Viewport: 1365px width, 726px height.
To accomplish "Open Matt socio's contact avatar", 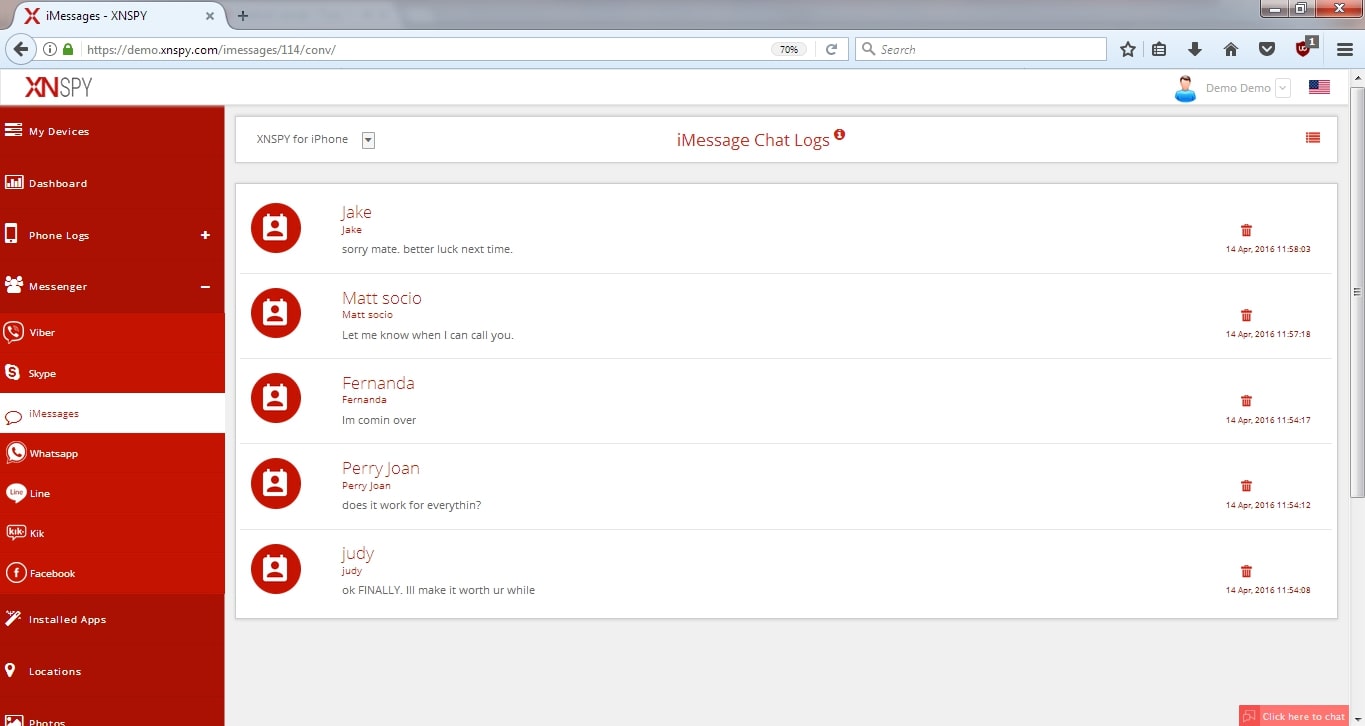I will click(276, 313).
